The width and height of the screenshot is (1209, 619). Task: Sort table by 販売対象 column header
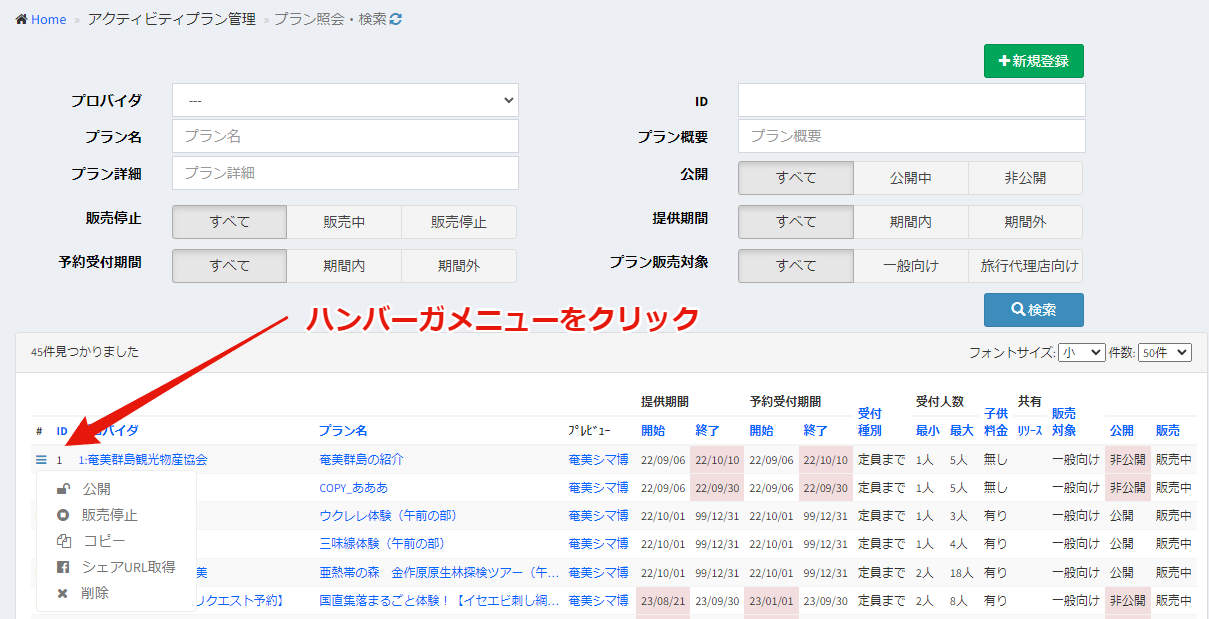pyautogui.click(x=1064, y=422)
